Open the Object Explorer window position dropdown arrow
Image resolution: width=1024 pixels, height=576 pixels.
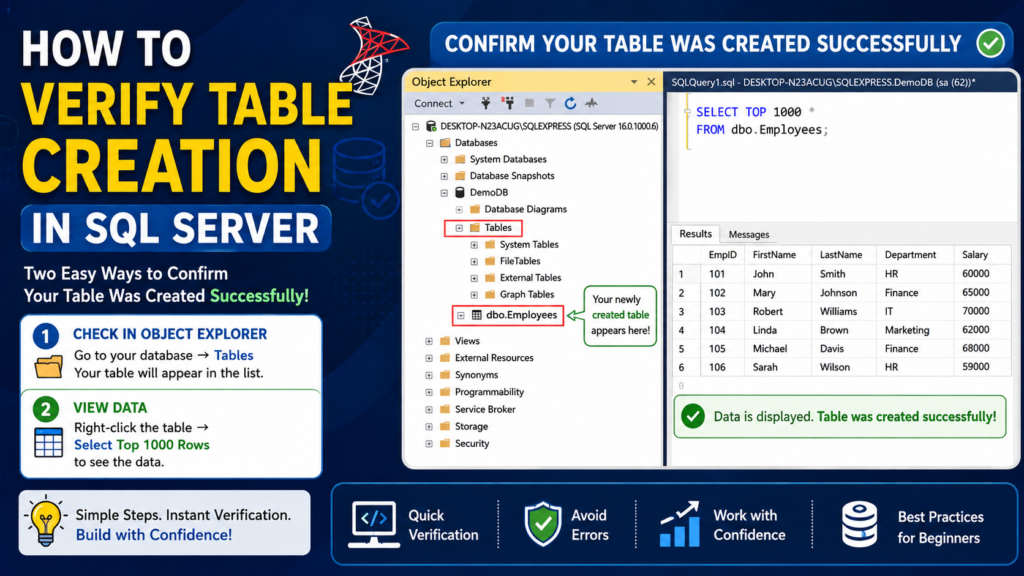point(633,82)
